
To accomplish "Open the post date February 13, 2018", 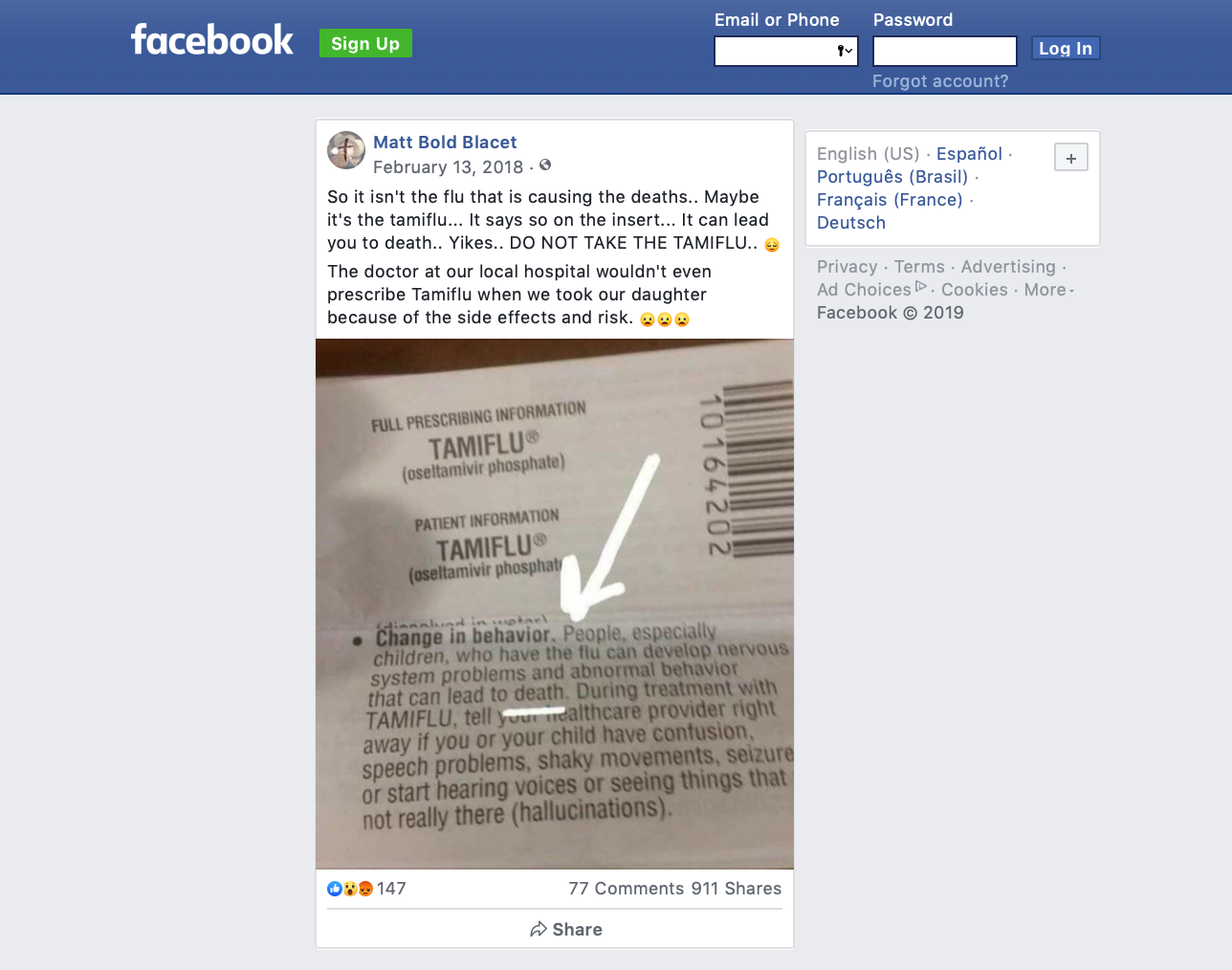I will 449,167.
